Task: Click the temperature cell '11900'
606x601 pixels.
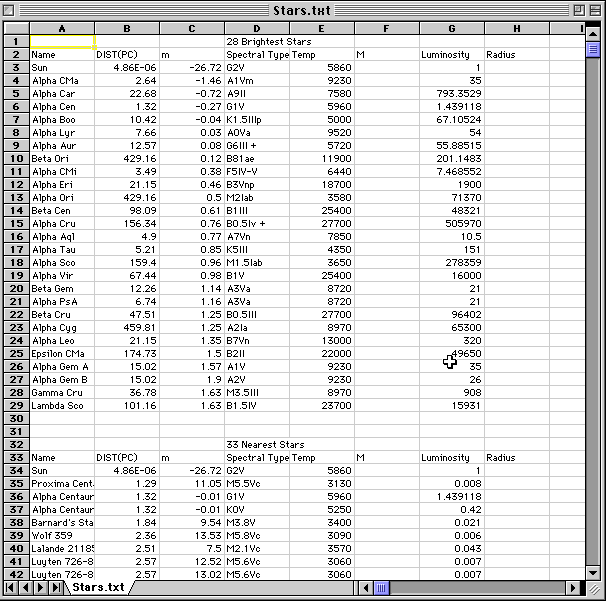Action: pos(322,159)
